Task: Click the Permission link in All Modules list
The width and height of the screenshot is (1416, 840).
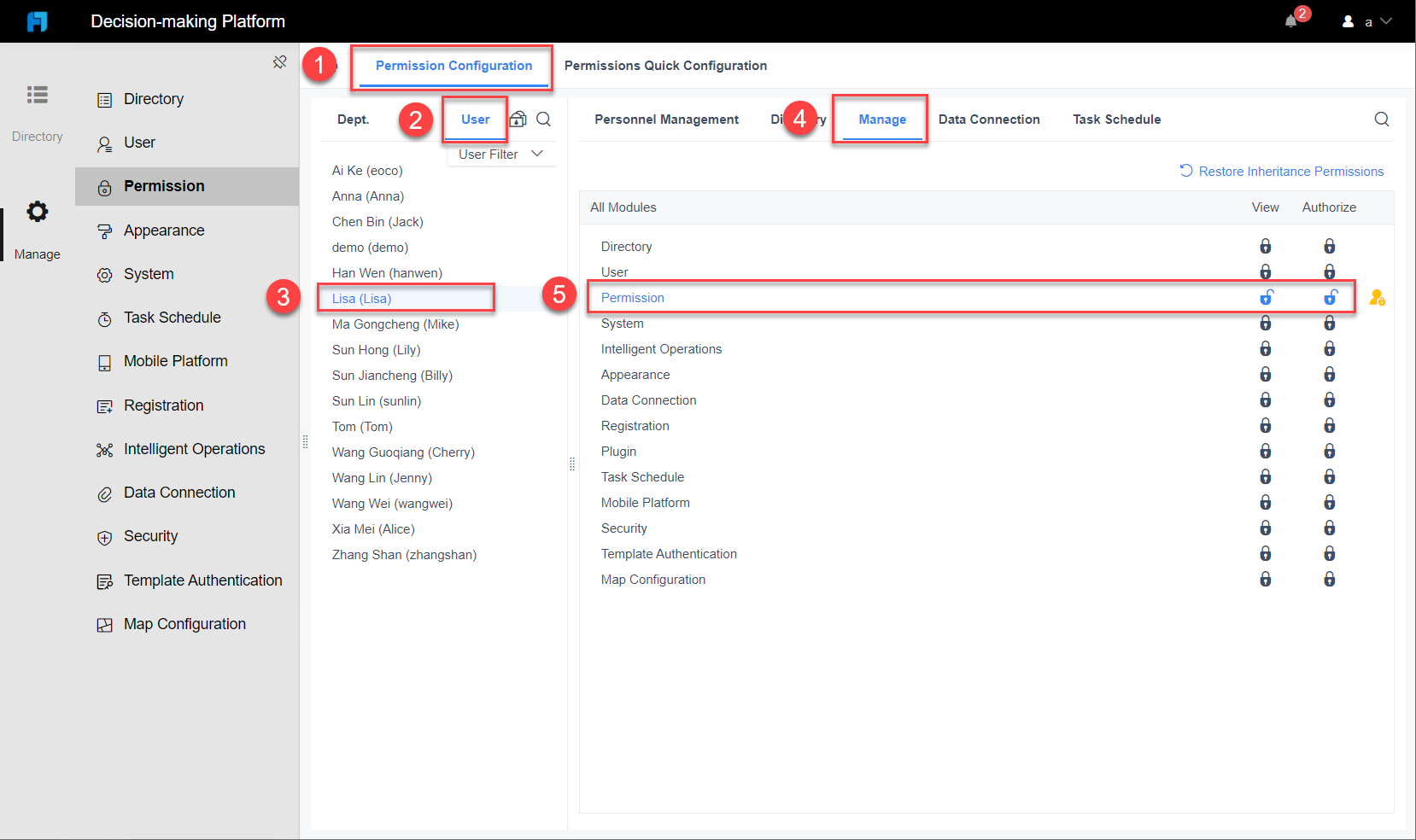Action: (x=632, y=297)
